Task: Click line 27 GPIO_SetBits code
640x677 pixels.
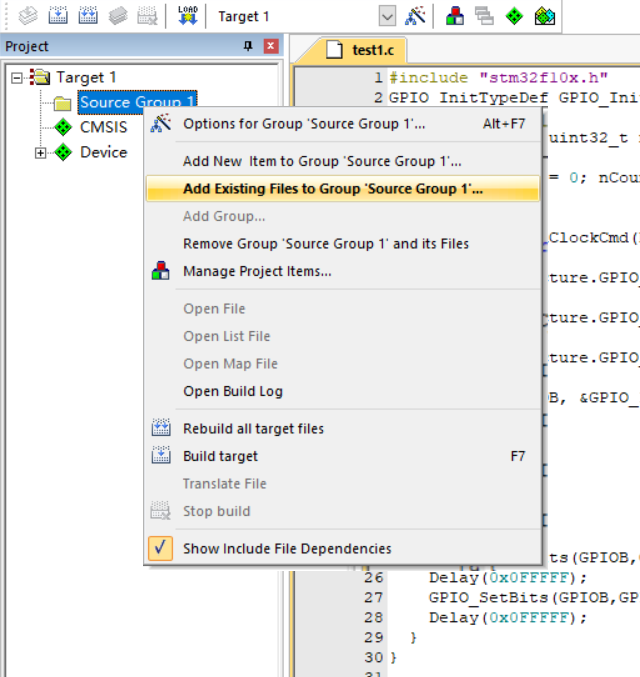Action: click(534, 598)
